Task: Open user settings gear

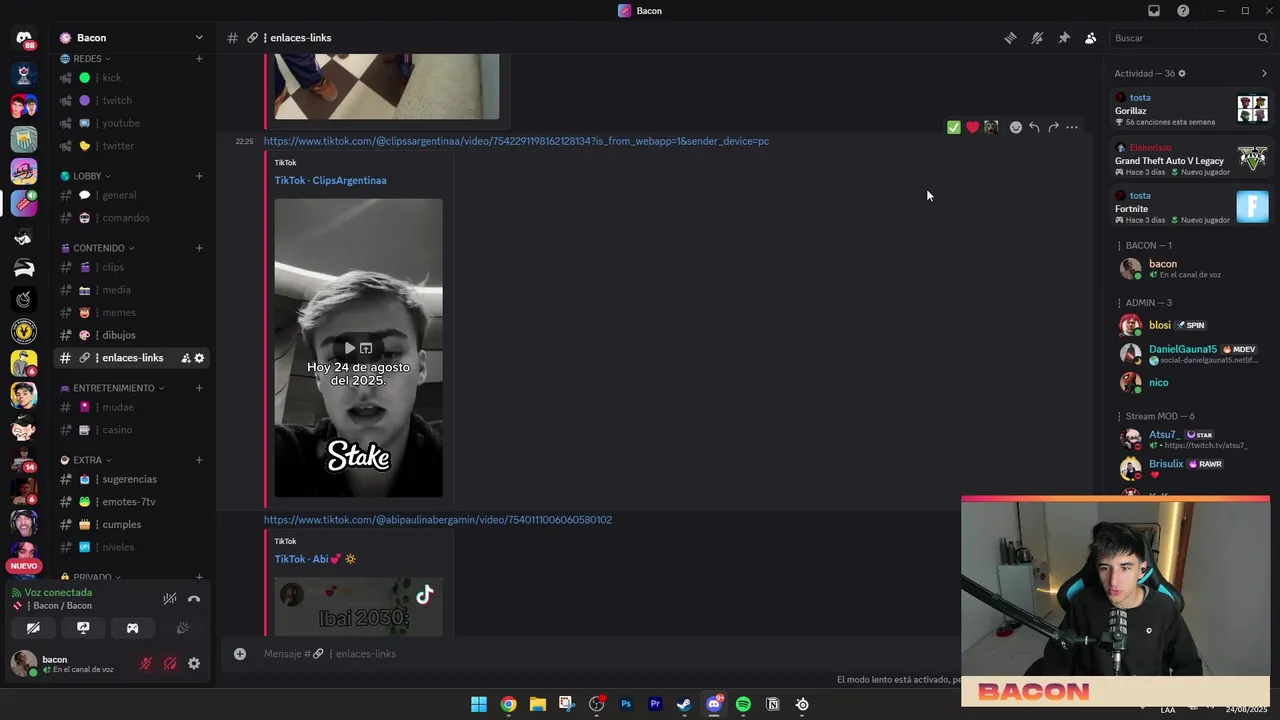Action: [x=194, y=663]
